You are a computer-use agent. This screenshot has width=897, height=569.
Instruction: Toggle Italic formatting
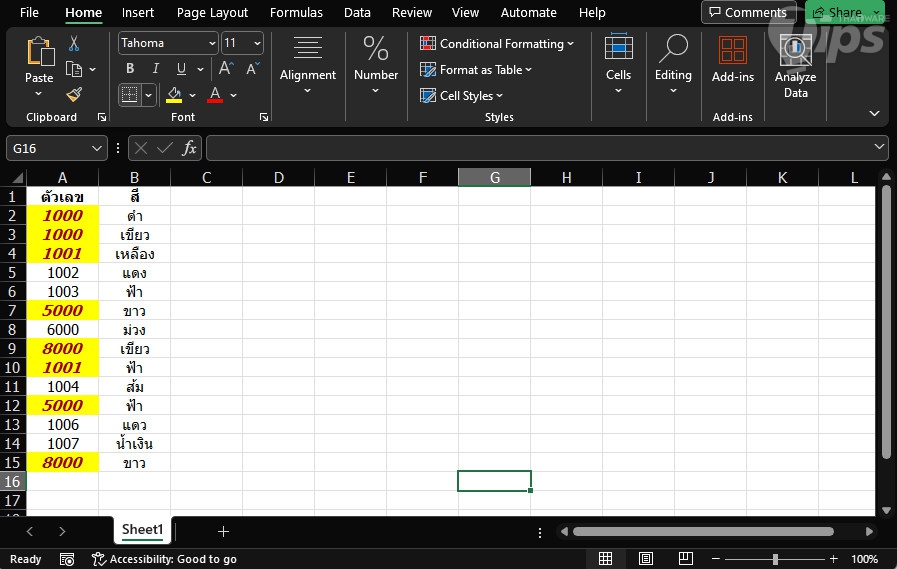coord(155,69)
